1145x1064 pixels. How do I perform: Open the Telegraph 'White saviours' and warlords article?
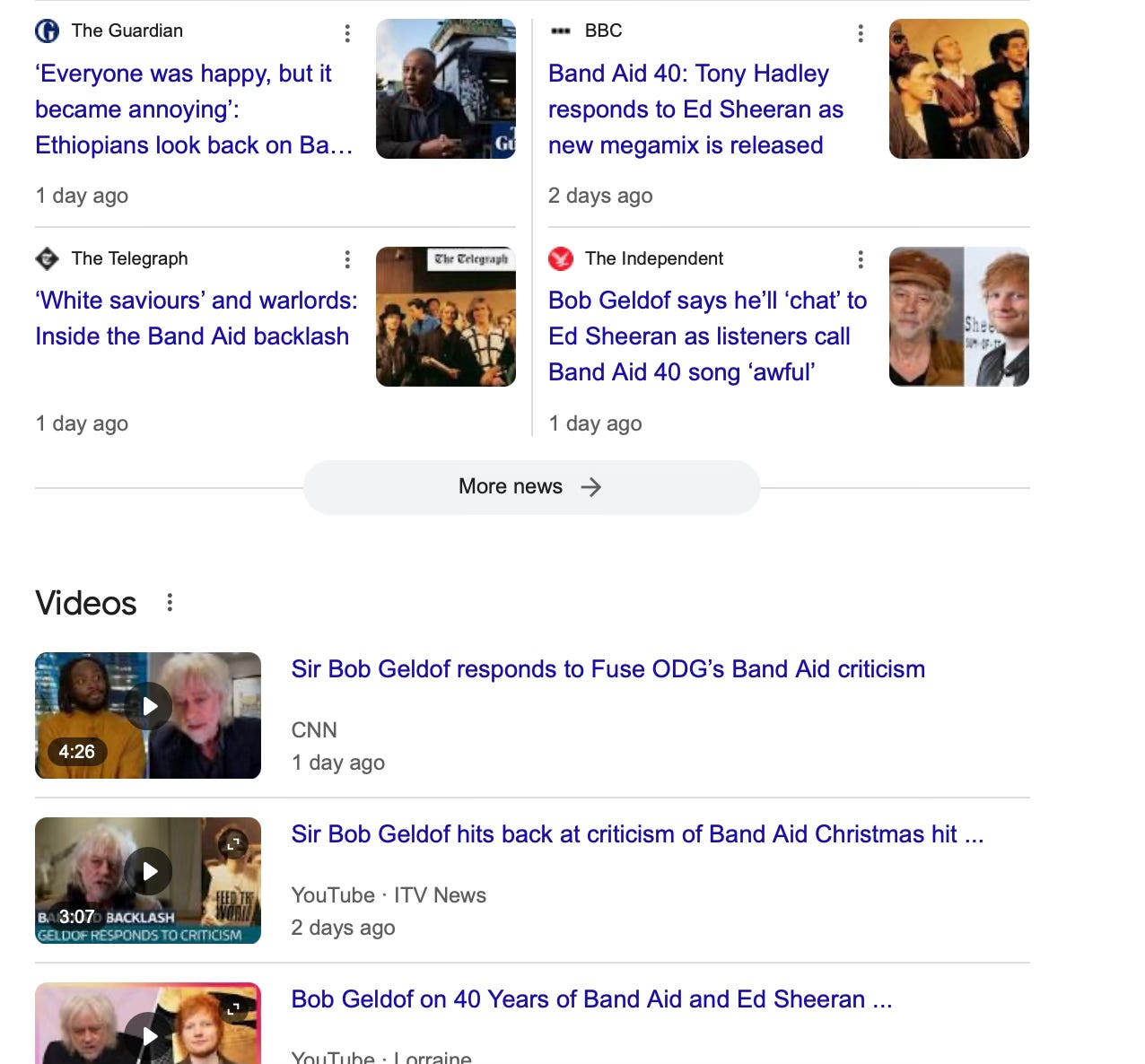196,318
